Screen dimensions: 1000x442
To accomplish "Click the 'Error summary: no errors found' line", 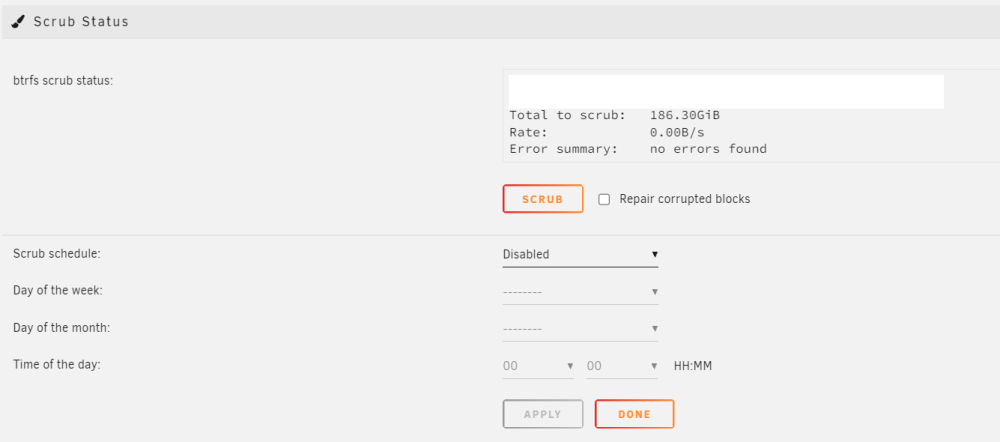I will coord(638,149).
